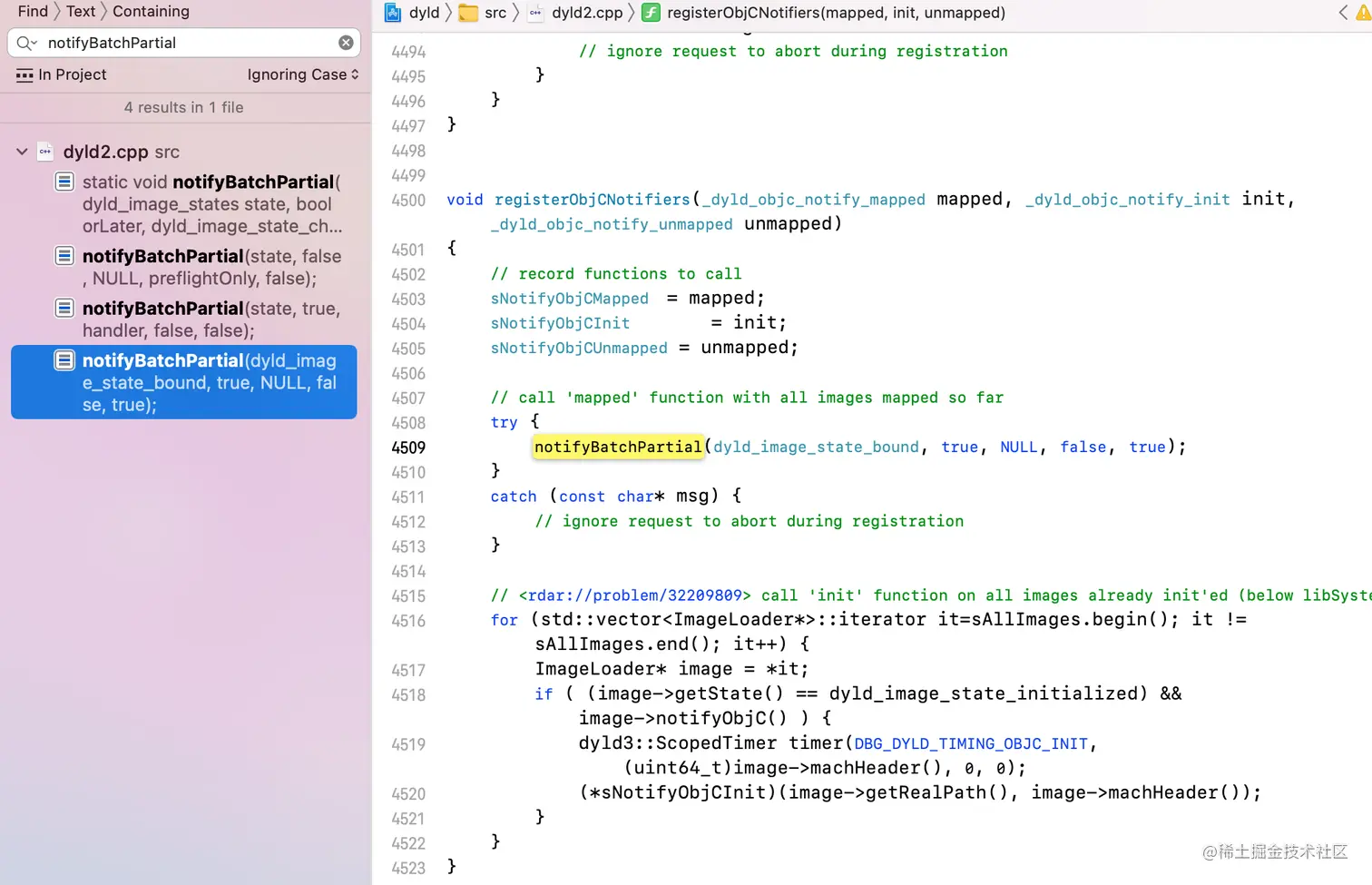
Task: Open the In Project scope selector
Action: click(x=62, y=74)
